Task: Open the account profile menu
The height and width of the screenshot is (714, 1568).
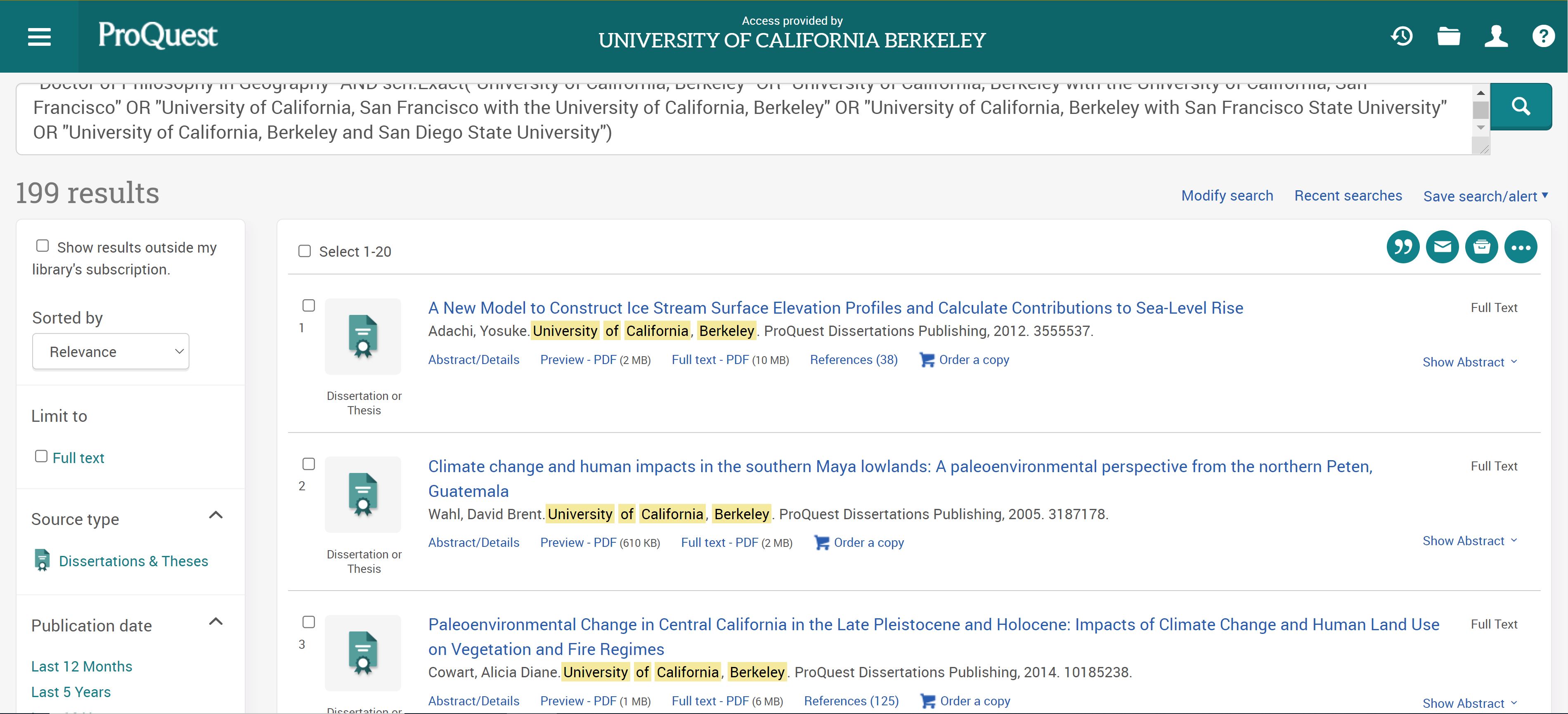Action: coord(1496,36)
